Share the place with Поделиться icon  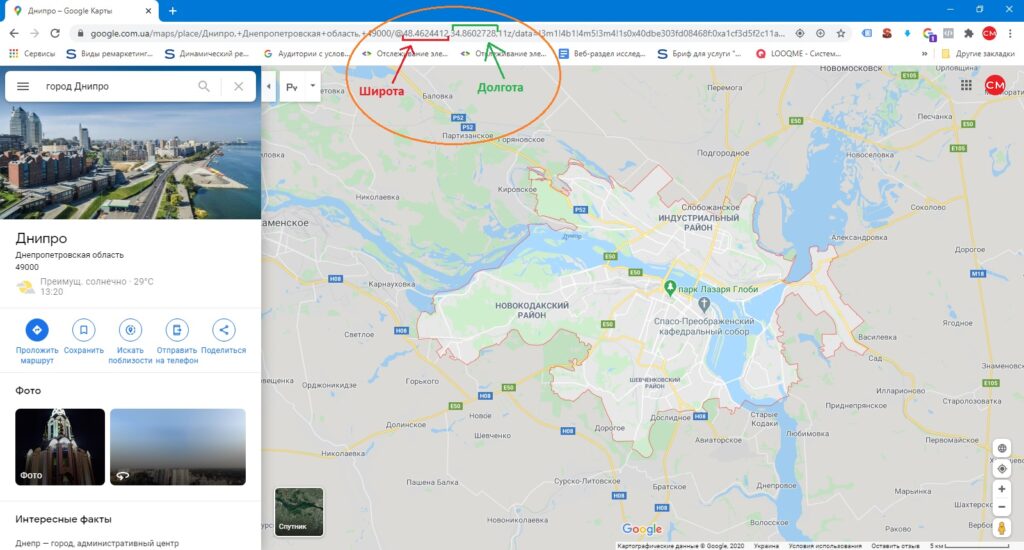pos(223,330)
